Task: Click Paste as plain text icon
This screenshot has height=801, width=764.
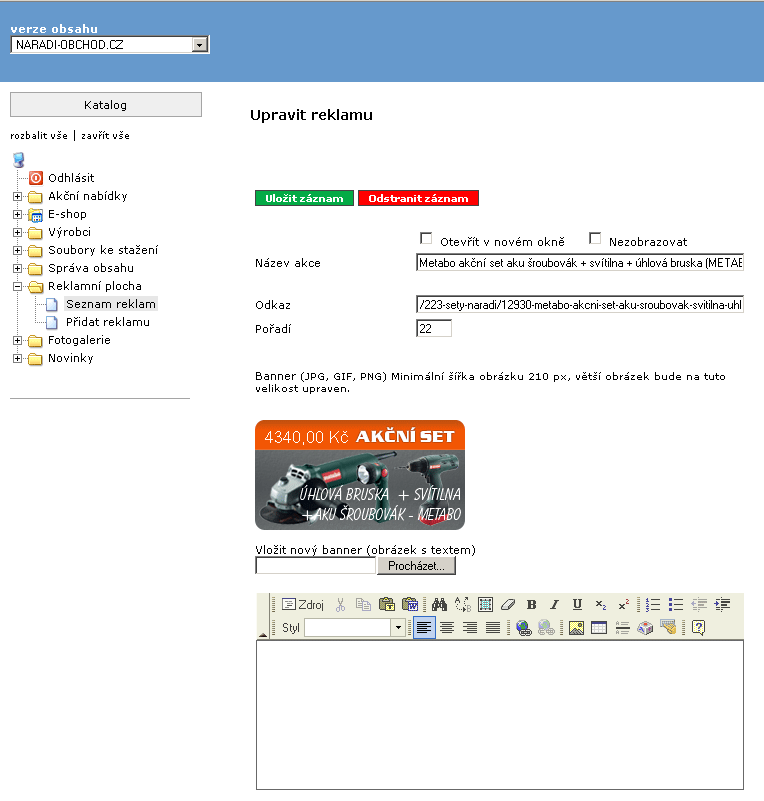Action: (x=387, y=605)
